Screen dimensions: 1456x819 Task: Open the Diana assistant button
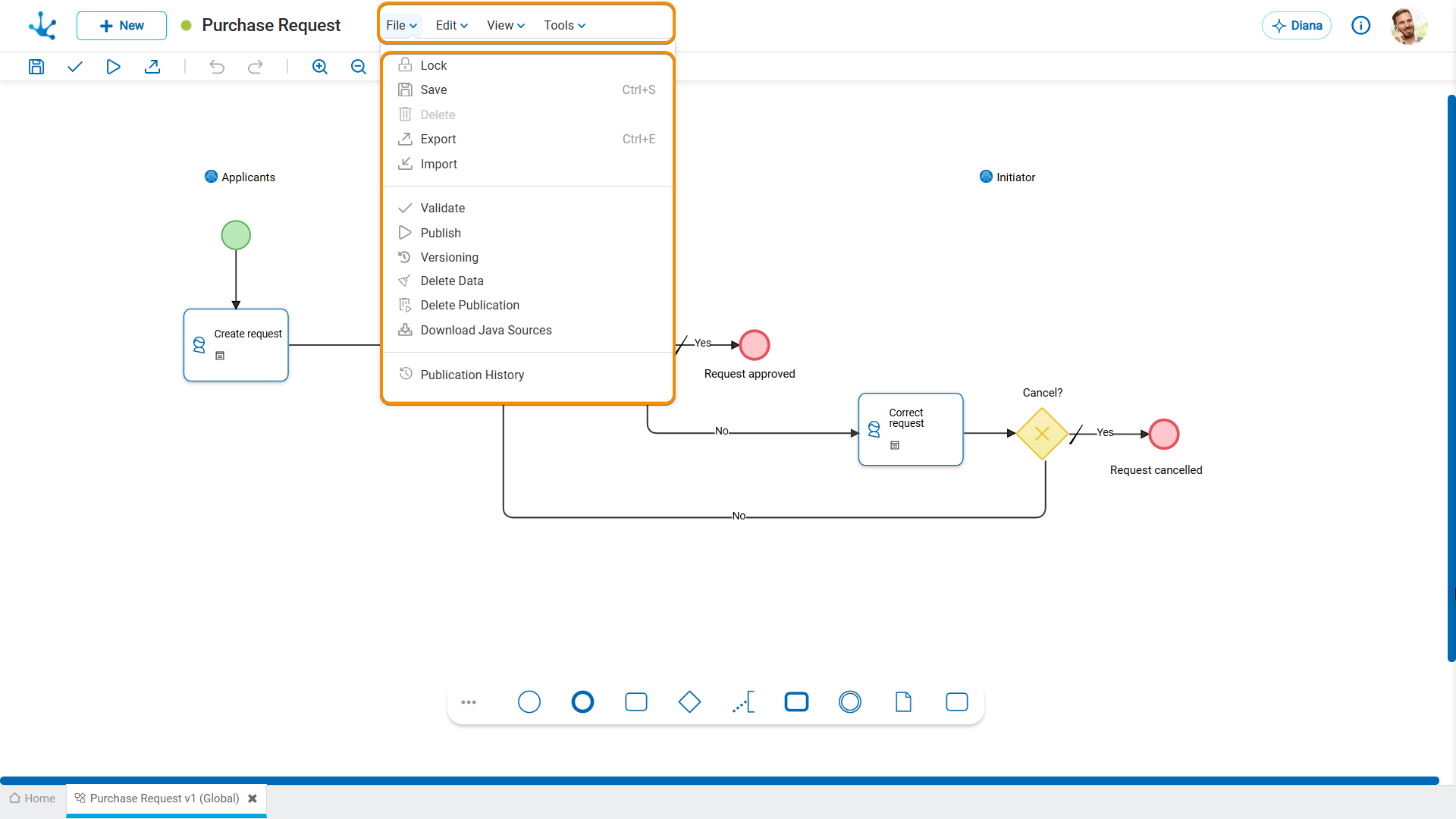(1297, 26)
